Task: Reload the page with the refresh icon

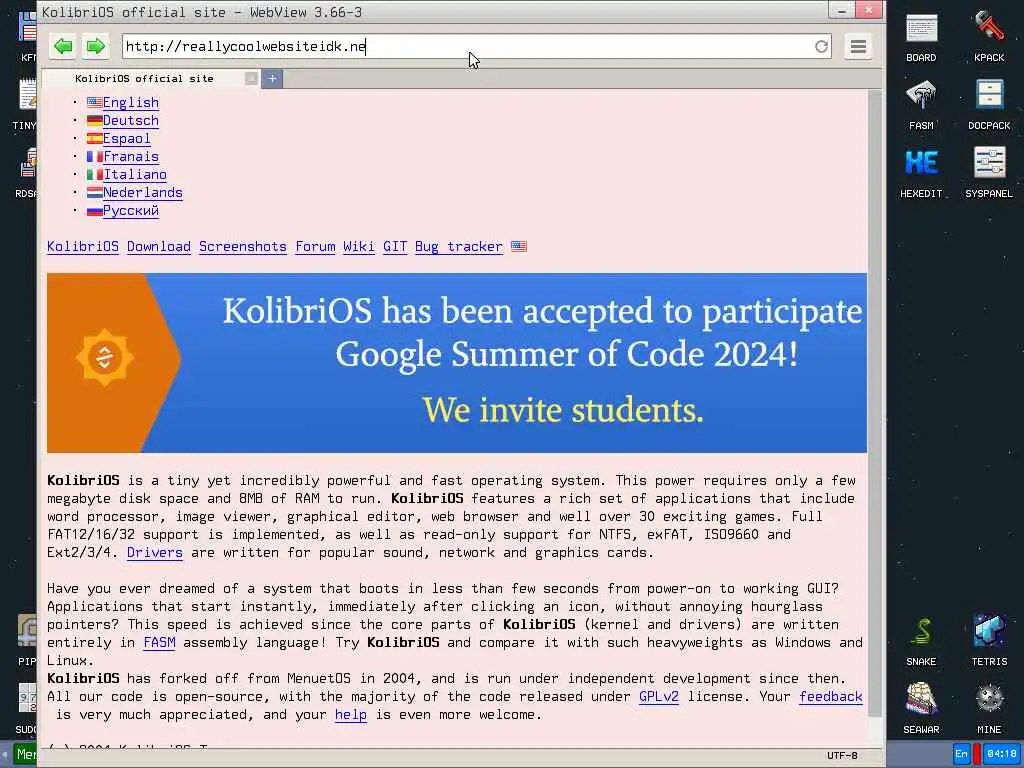Action: point(822,46)
